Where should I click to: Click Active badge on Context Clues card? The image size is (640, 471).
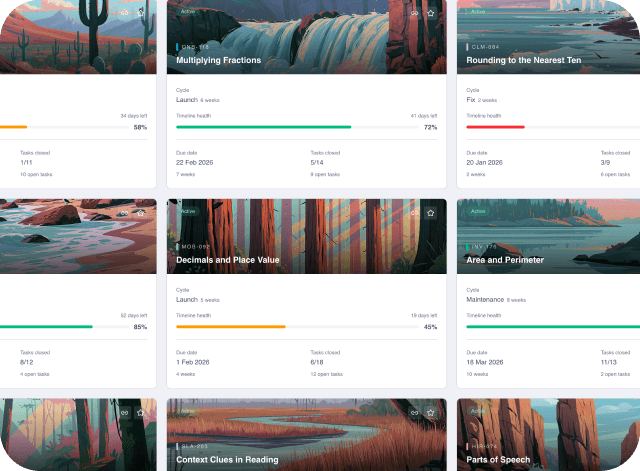[188, 411]
